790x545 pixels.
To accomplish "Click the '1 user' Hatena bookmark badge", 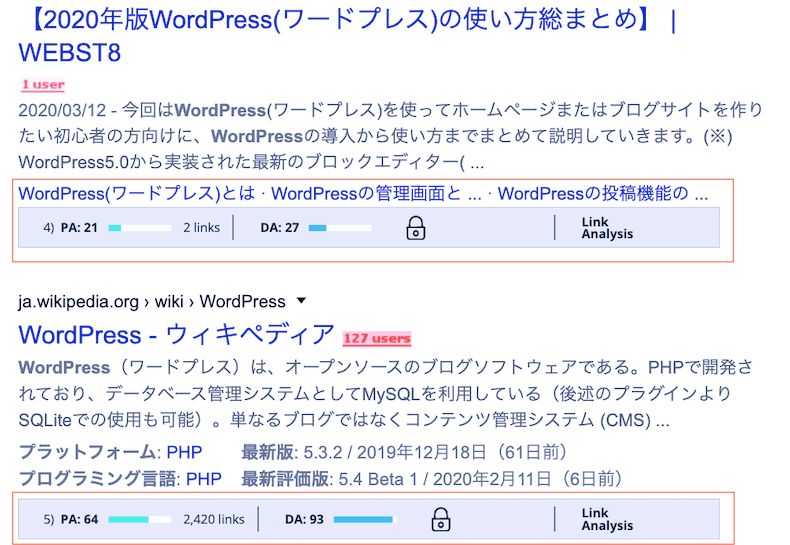I will 43,85.
